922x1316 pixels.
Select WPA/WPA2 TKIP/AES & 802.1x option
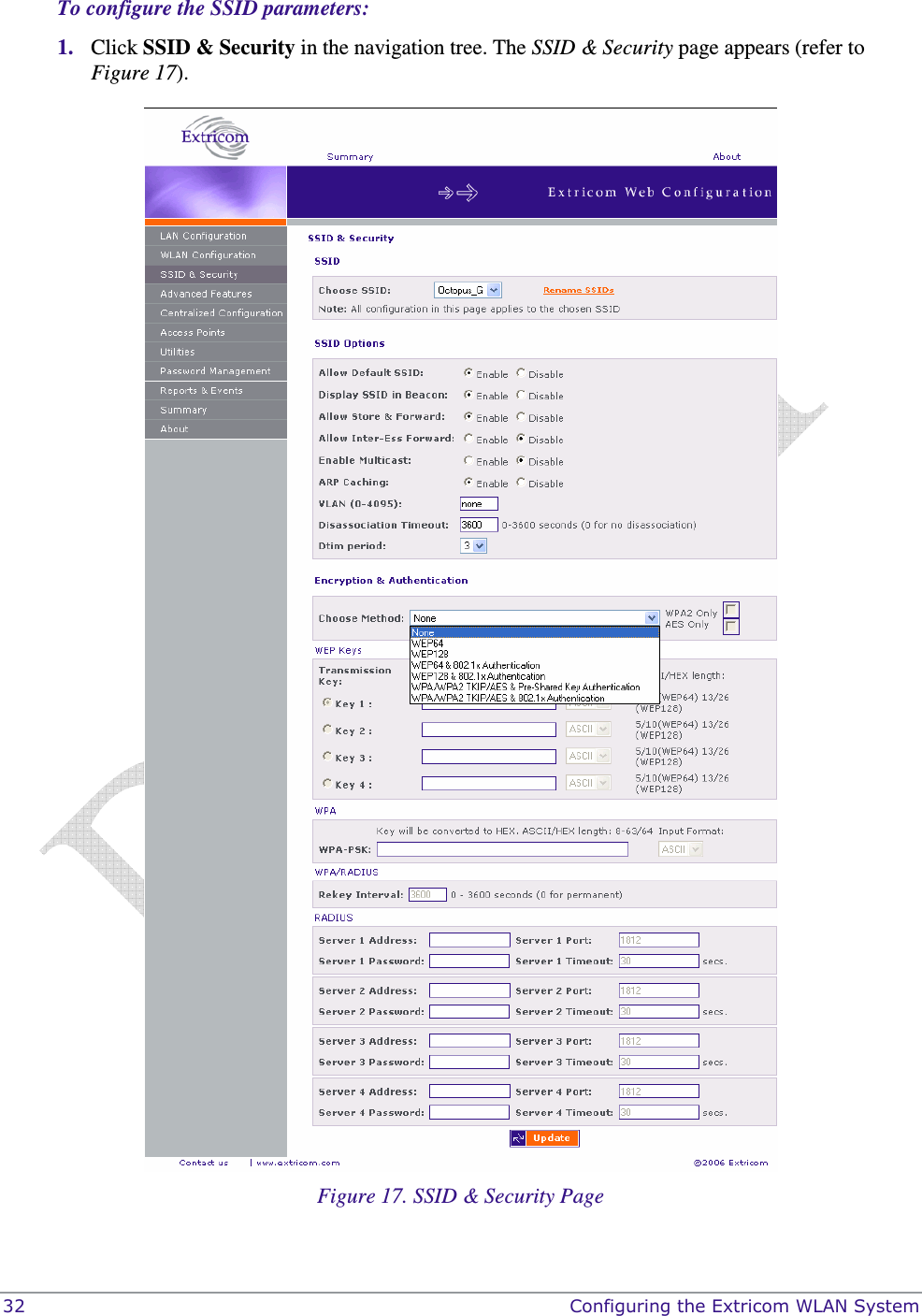tap(535, 698)
